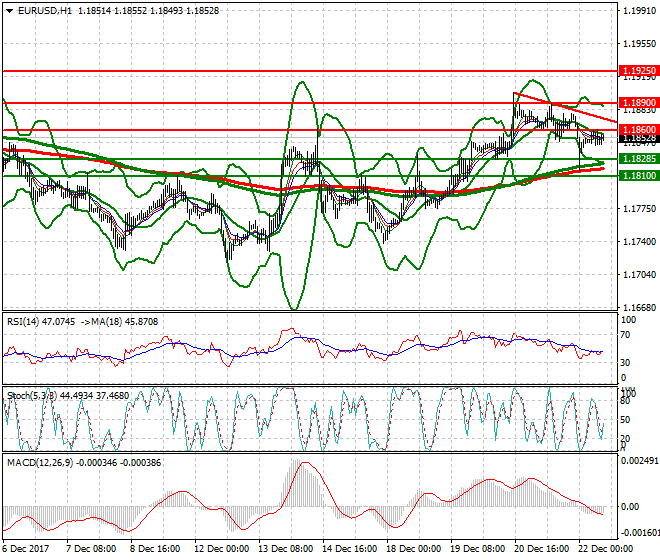Select the descending red trendline near 1.18900
This screenshot has height=560, width=660.
pyautogui.click(x=565, y=107)
